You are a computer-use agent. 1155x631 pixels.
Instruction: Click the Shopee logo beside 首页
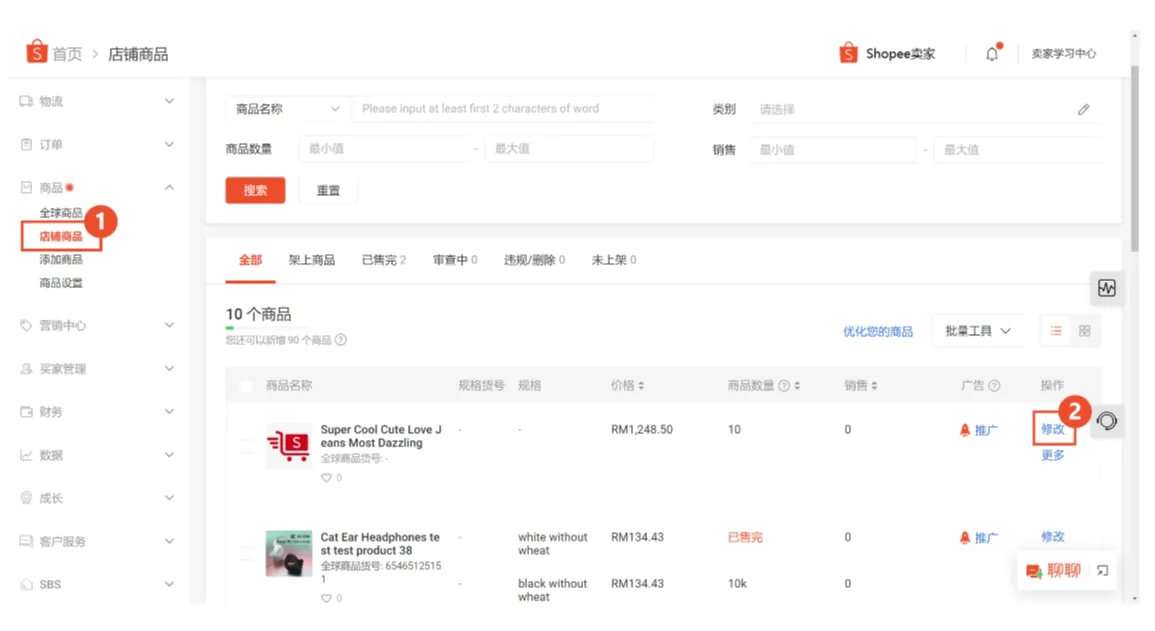point(35,53)
